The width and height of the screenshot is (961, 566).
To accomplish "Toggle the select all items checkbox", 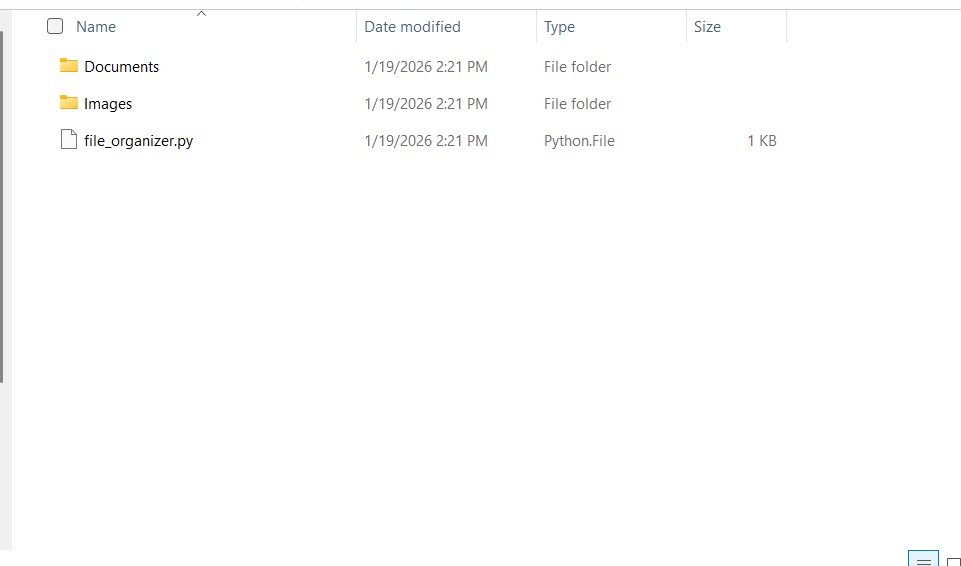I will (55, 27).
